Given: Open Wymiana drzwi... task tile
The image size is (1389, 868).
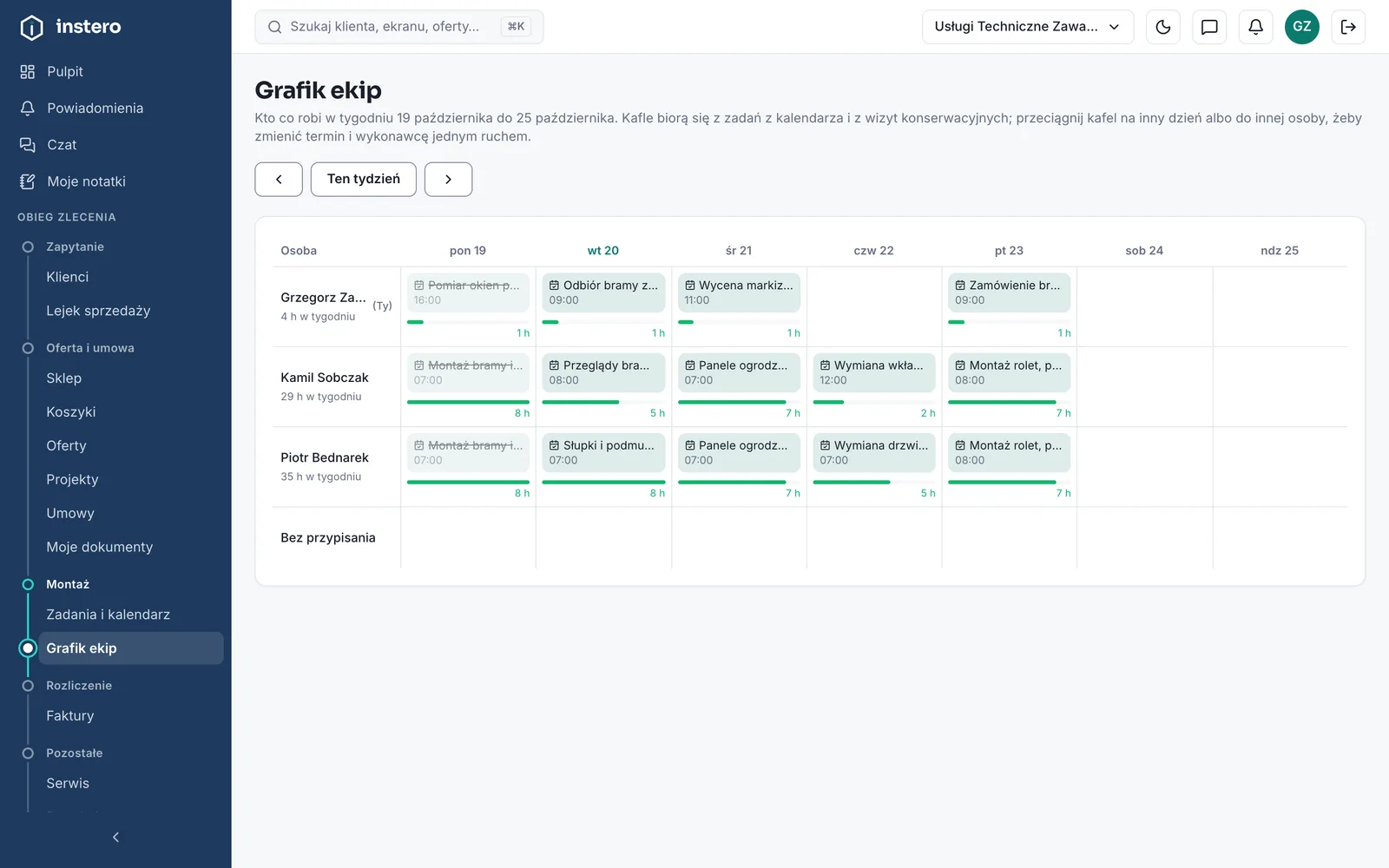Looking at the screenshot, I should coord(874,452).
